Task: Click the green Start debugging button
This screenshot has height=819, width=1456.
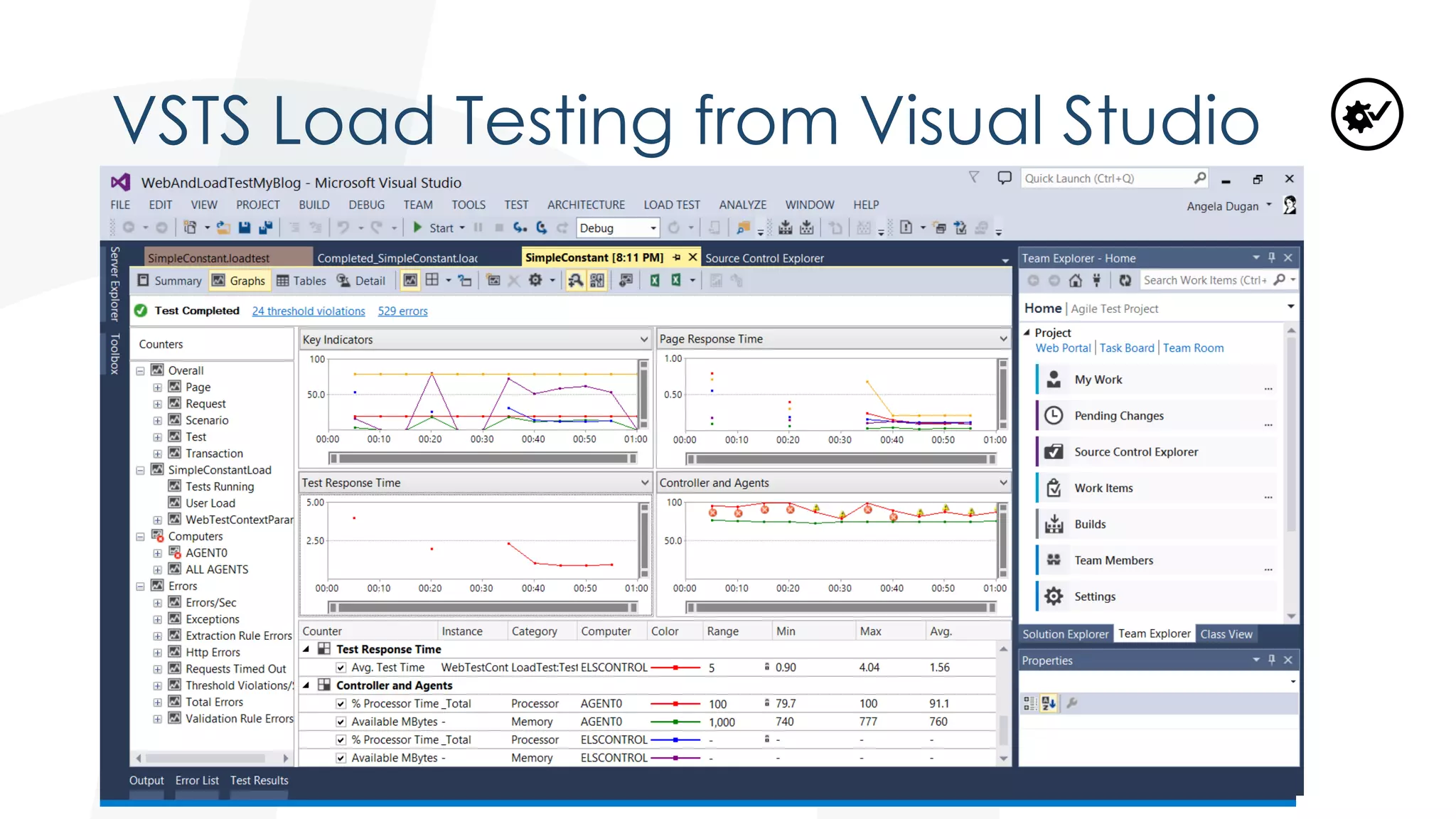Action: [417, 227]
